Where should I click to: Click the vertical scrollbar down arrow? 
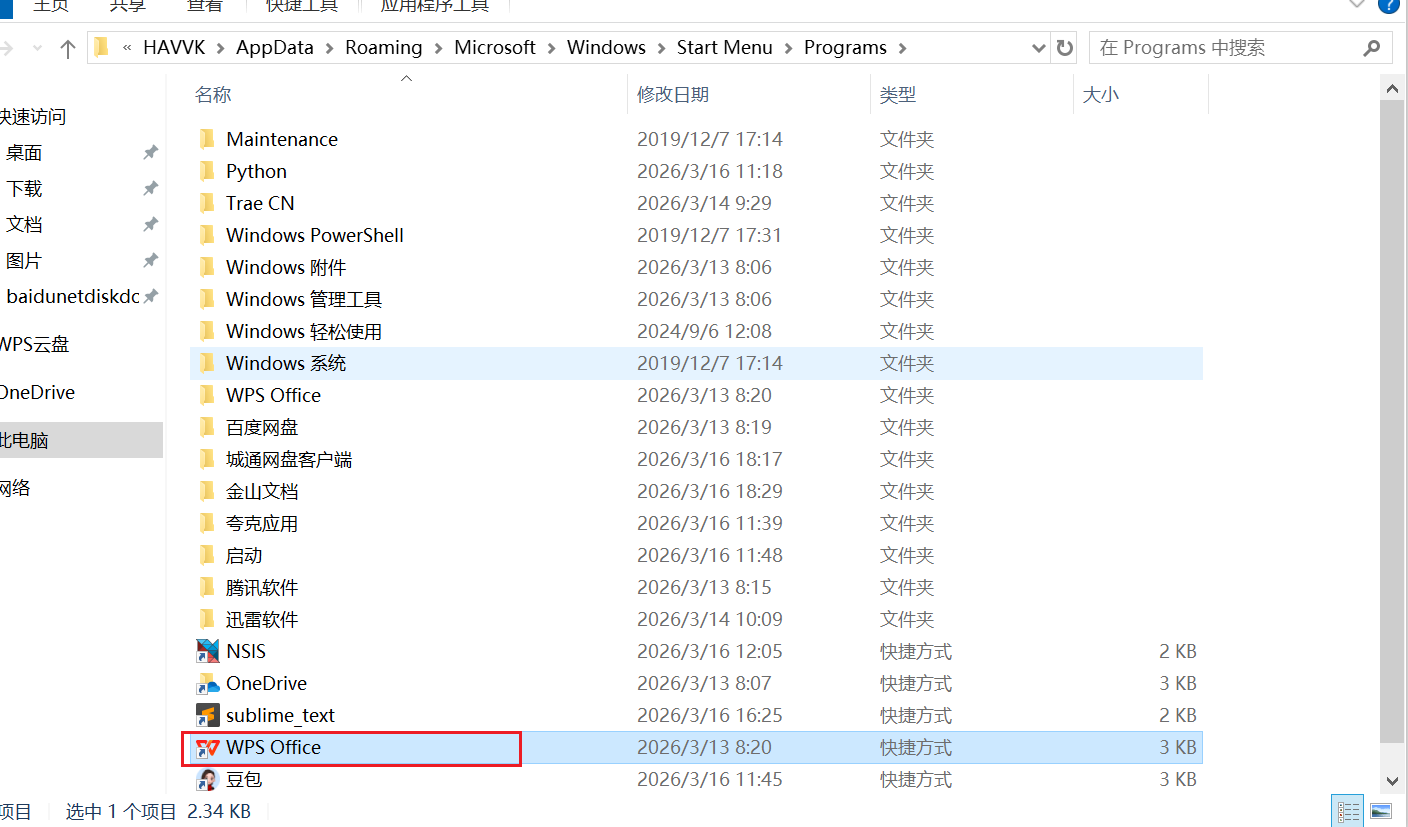[1391, 780]
